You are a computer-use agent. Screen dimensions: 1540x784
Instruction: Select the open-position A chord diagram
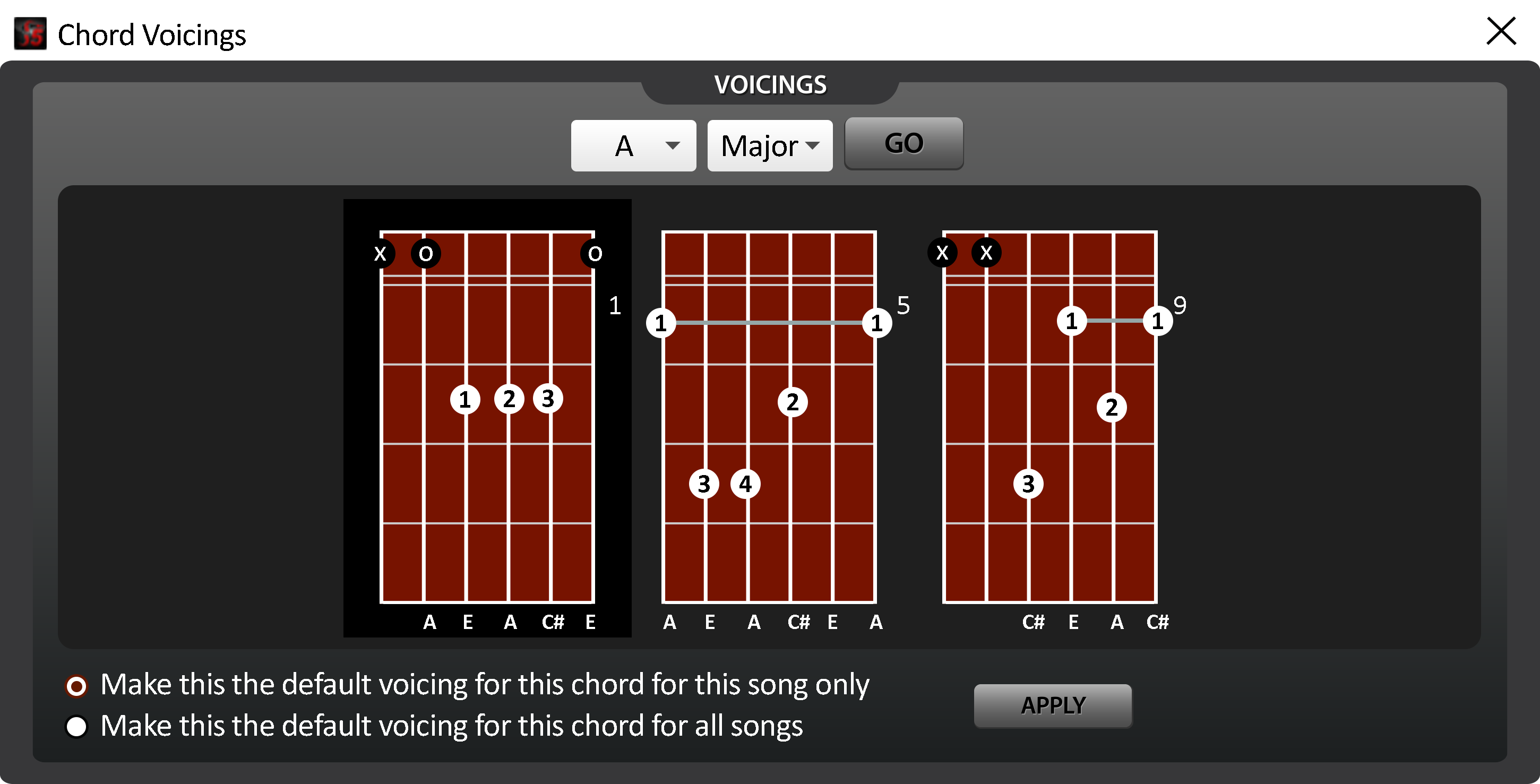coord(487,418)
